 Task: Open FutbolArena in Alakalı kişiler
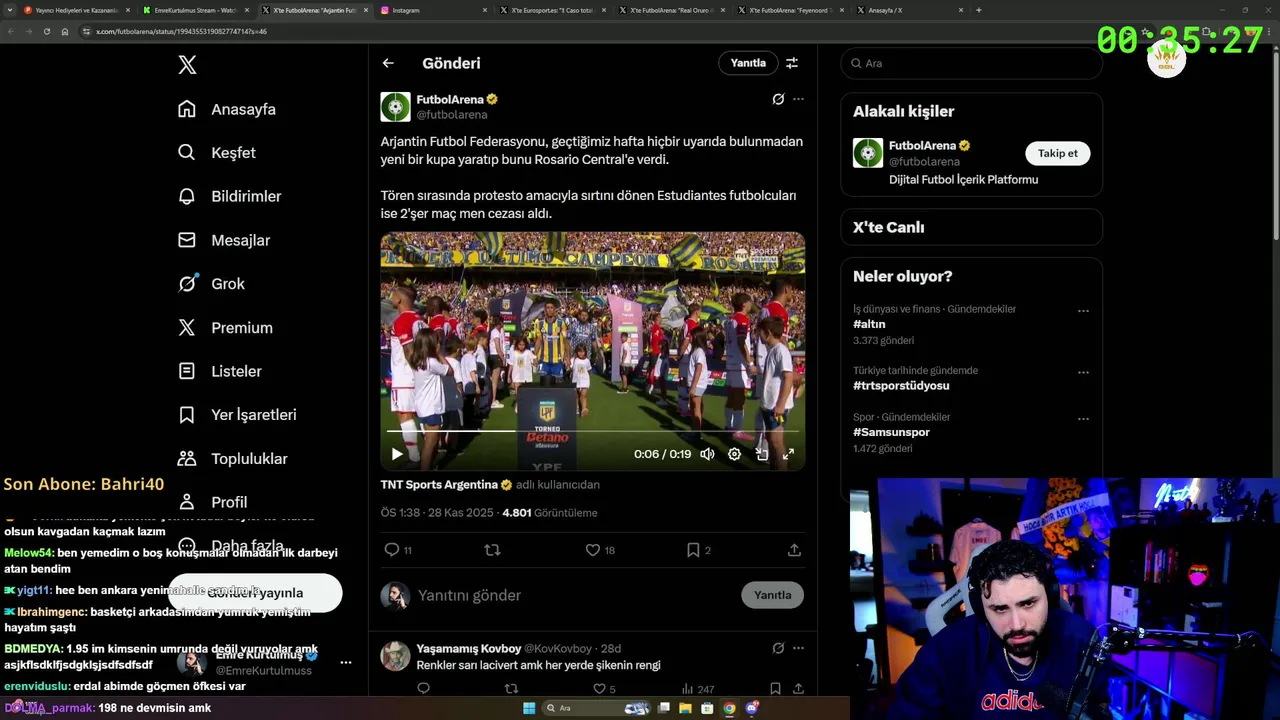(922, 146)
